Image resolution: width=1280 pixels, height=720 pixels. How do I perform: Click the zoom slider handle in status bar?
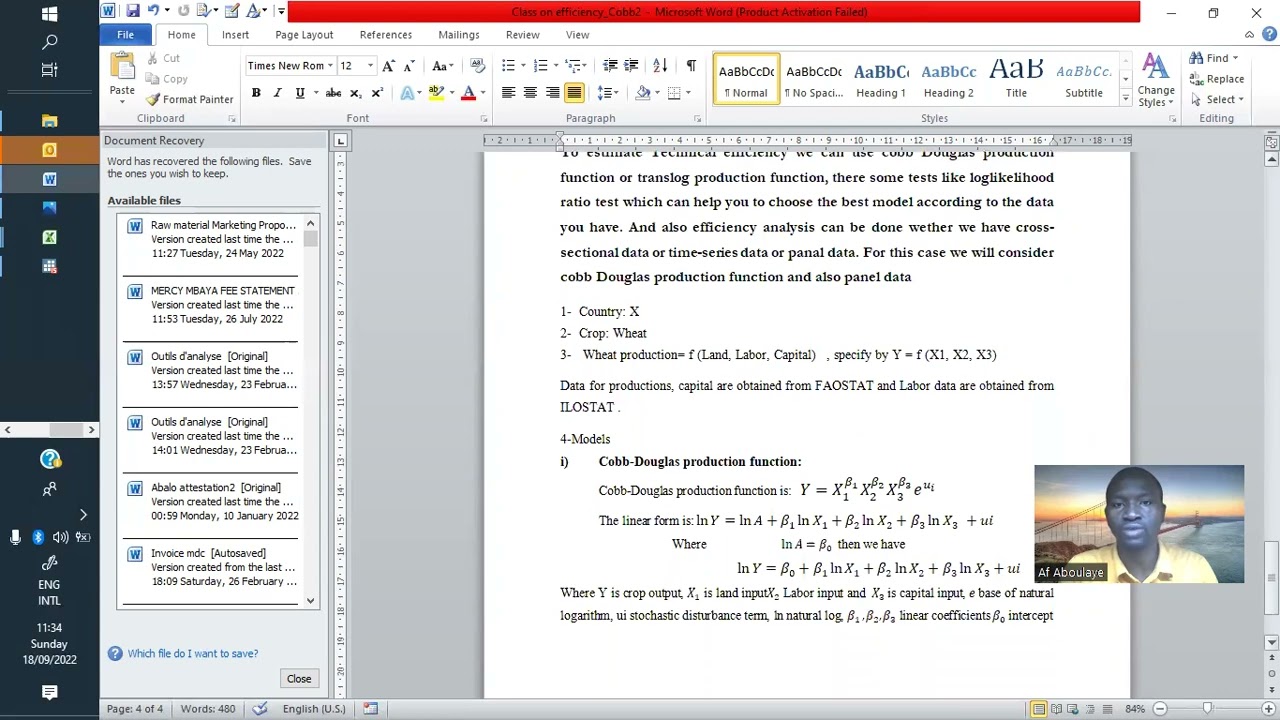(1207, 709)
